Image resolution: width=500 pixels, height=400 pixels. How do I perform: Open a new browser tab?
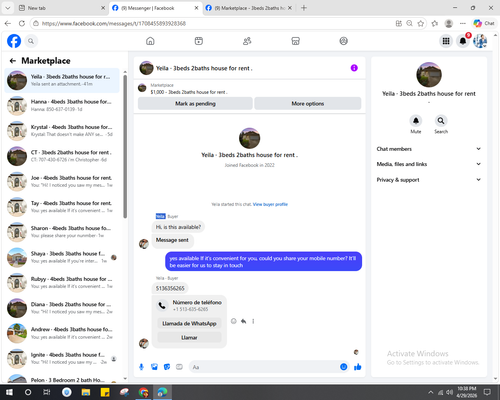(x=304, y=8)
